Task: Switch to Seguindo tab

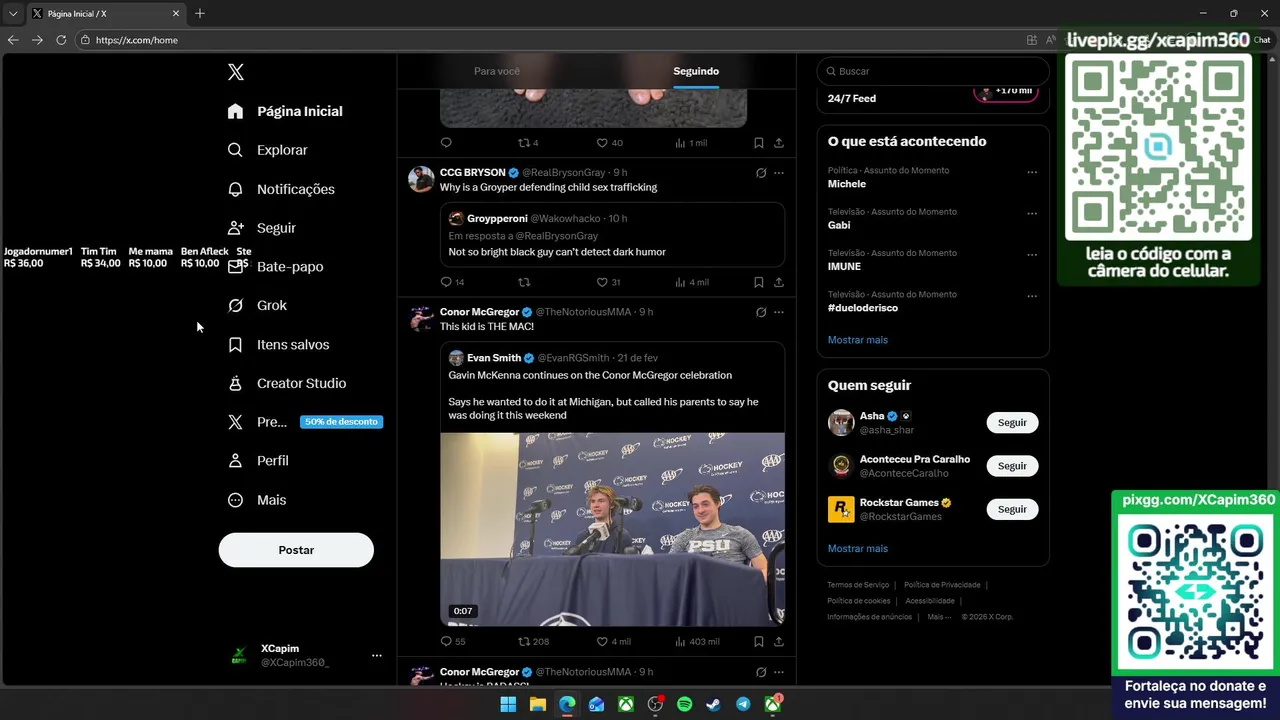Action: point(696,71)
